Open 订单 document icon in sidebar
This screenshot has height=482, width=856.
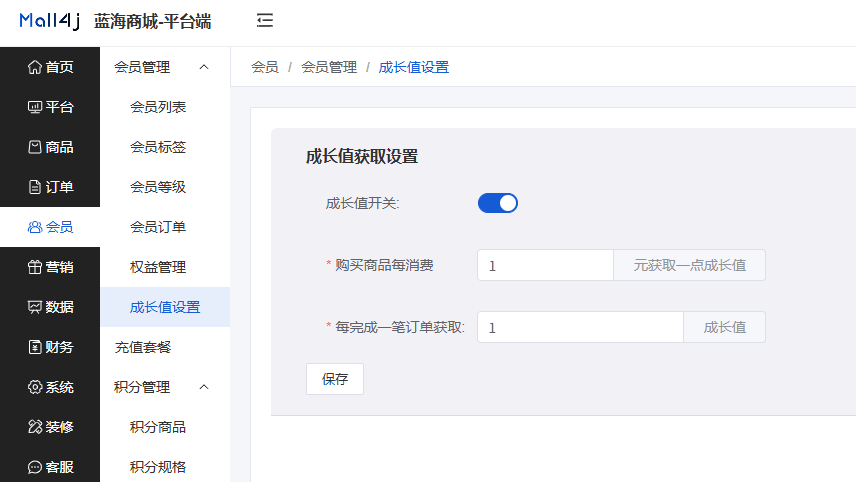[34, 187]
